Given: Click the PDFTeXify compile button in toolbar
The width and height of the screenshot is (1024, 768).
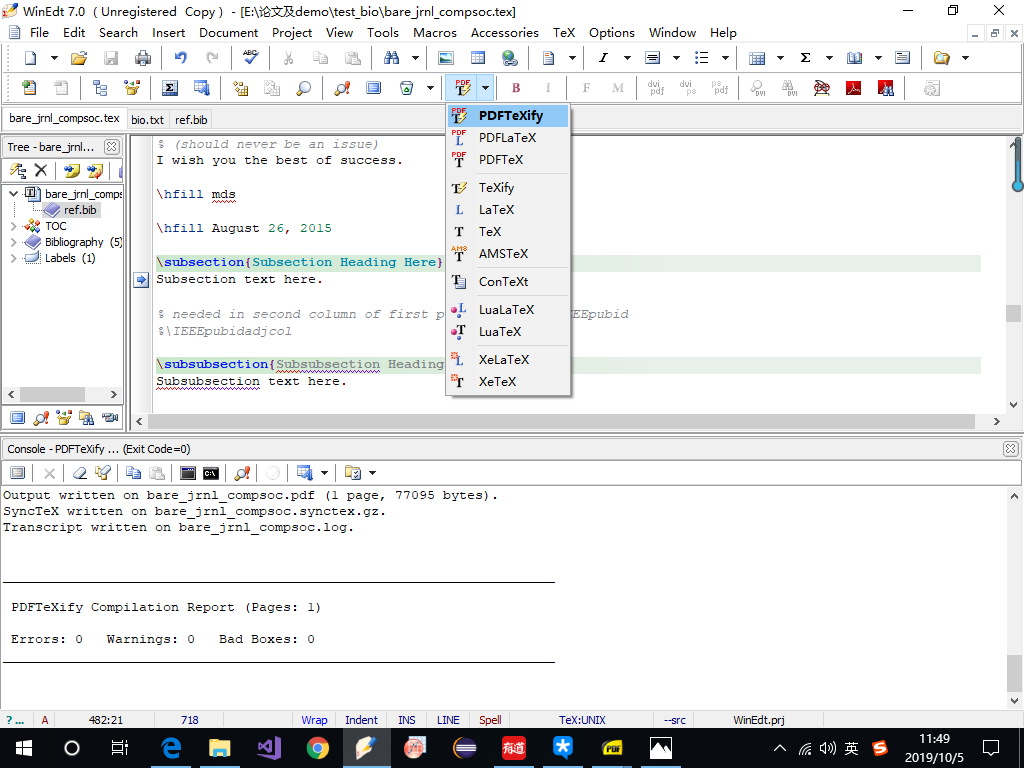Looking at the screenshot, I should point(462,88).
